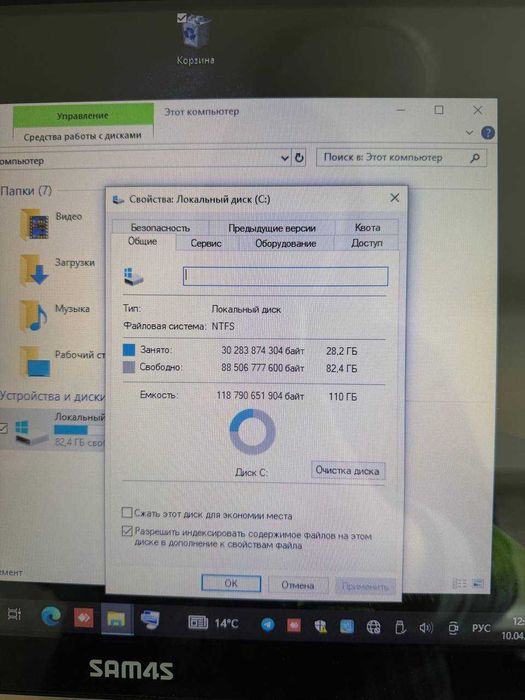Click the blue Занято color square

click(x=129, y=350)
